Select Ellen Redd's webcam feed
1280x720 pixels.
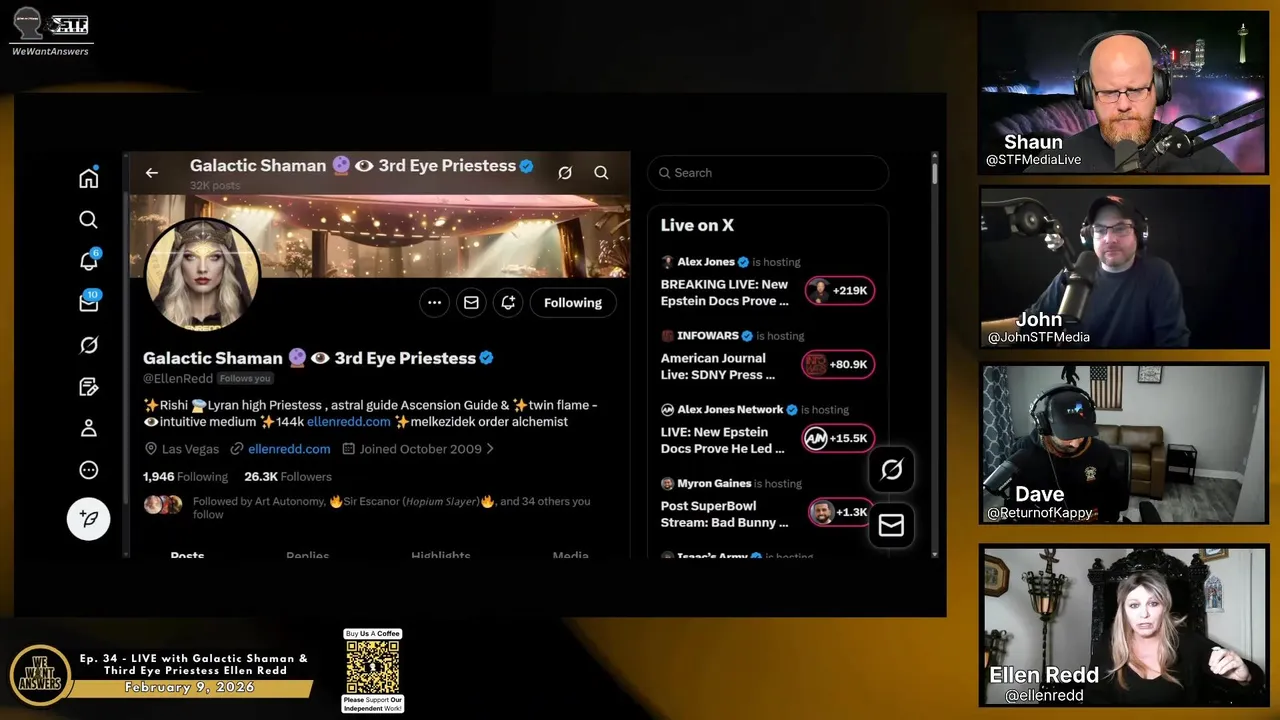click(1125, 626)
